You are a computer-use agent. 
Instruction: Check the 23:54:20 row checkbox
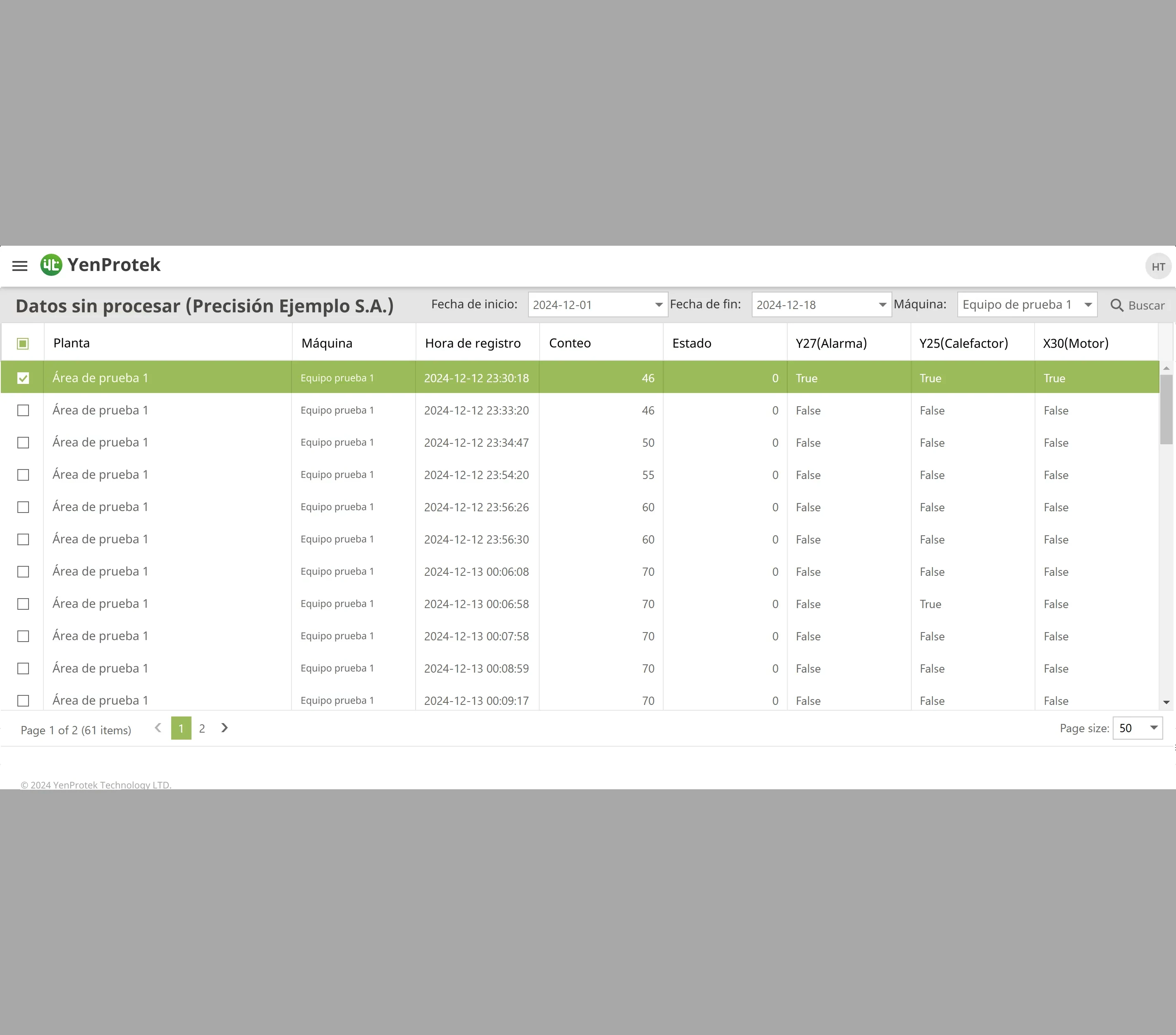pyautogui.click(x=23, y=475)
